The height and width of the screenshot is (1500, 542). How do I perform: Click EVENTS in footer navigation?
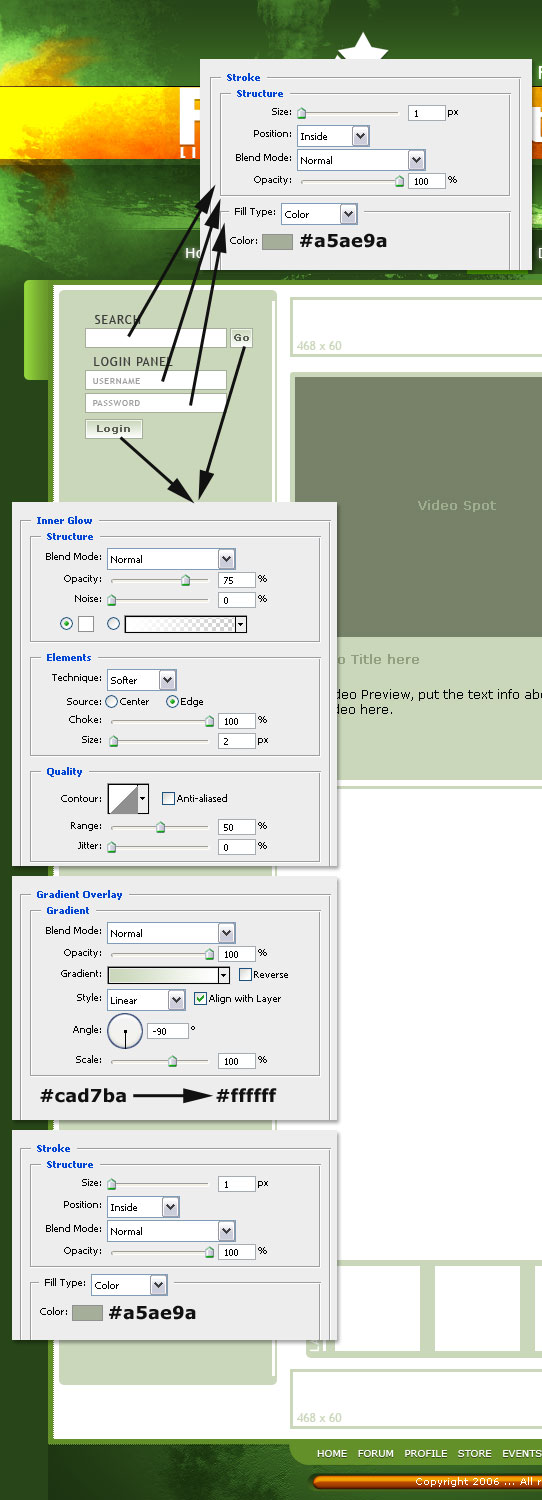coord(521,1453)
